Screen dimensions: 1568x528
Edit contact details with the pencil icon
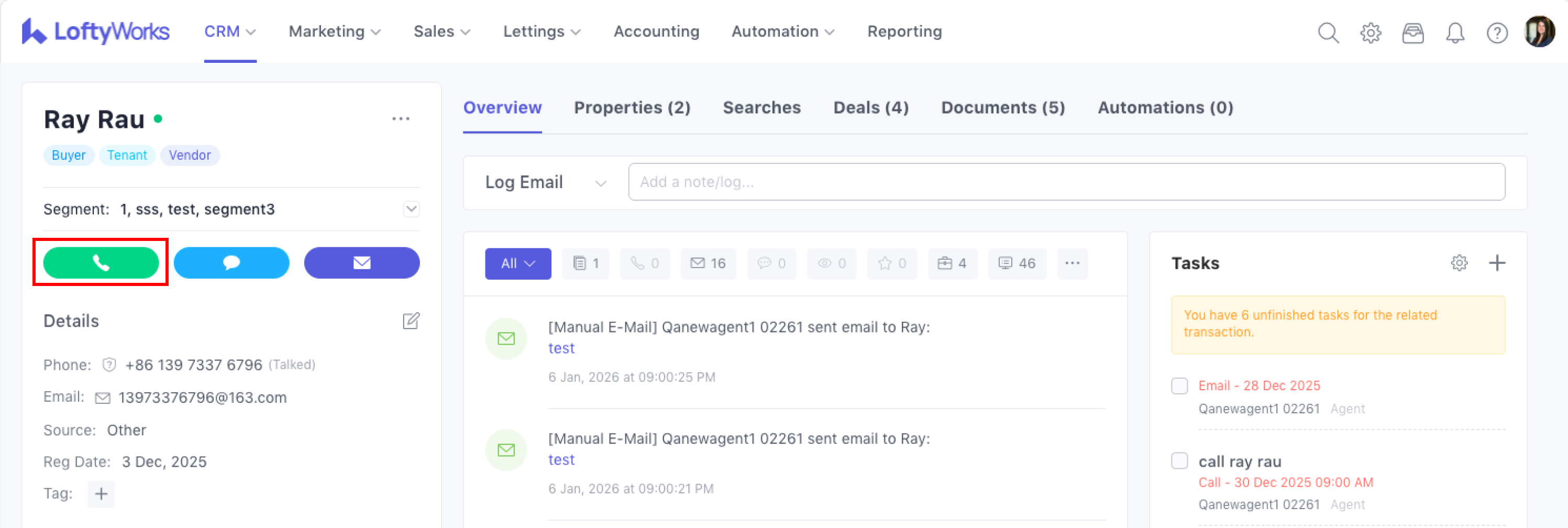[411, 321]
